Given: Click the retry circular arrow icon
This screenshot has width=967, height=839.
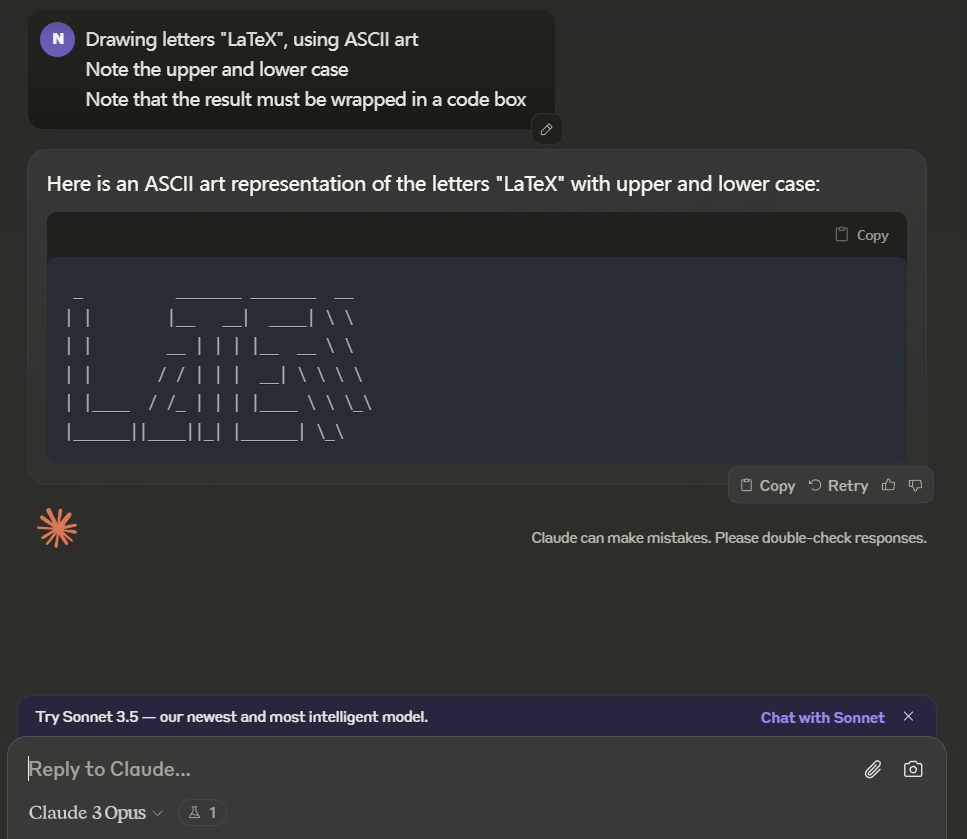Looking at the screenshot, I should [815, 485].
